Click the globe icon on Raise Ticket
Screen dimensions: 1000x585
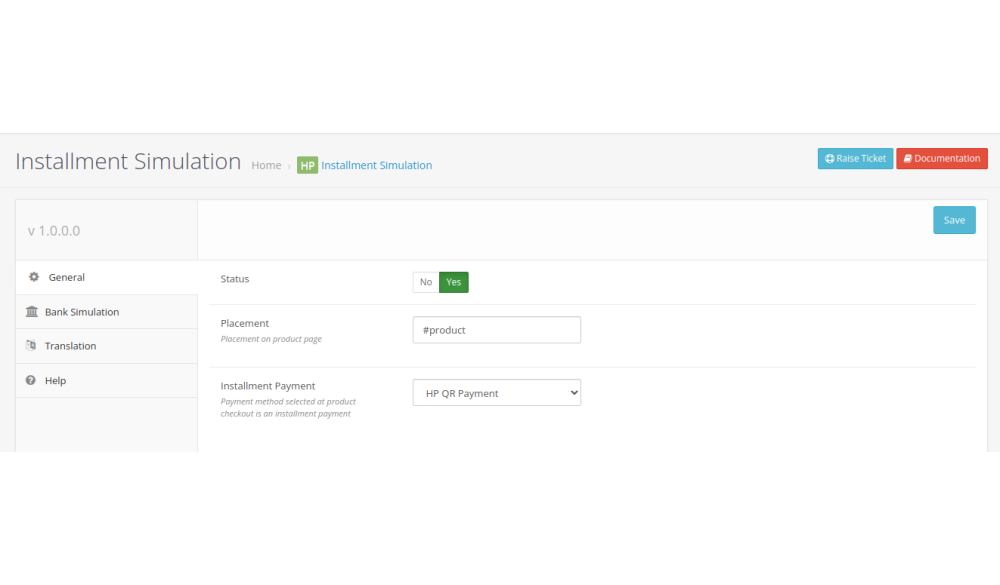(829, 159)
